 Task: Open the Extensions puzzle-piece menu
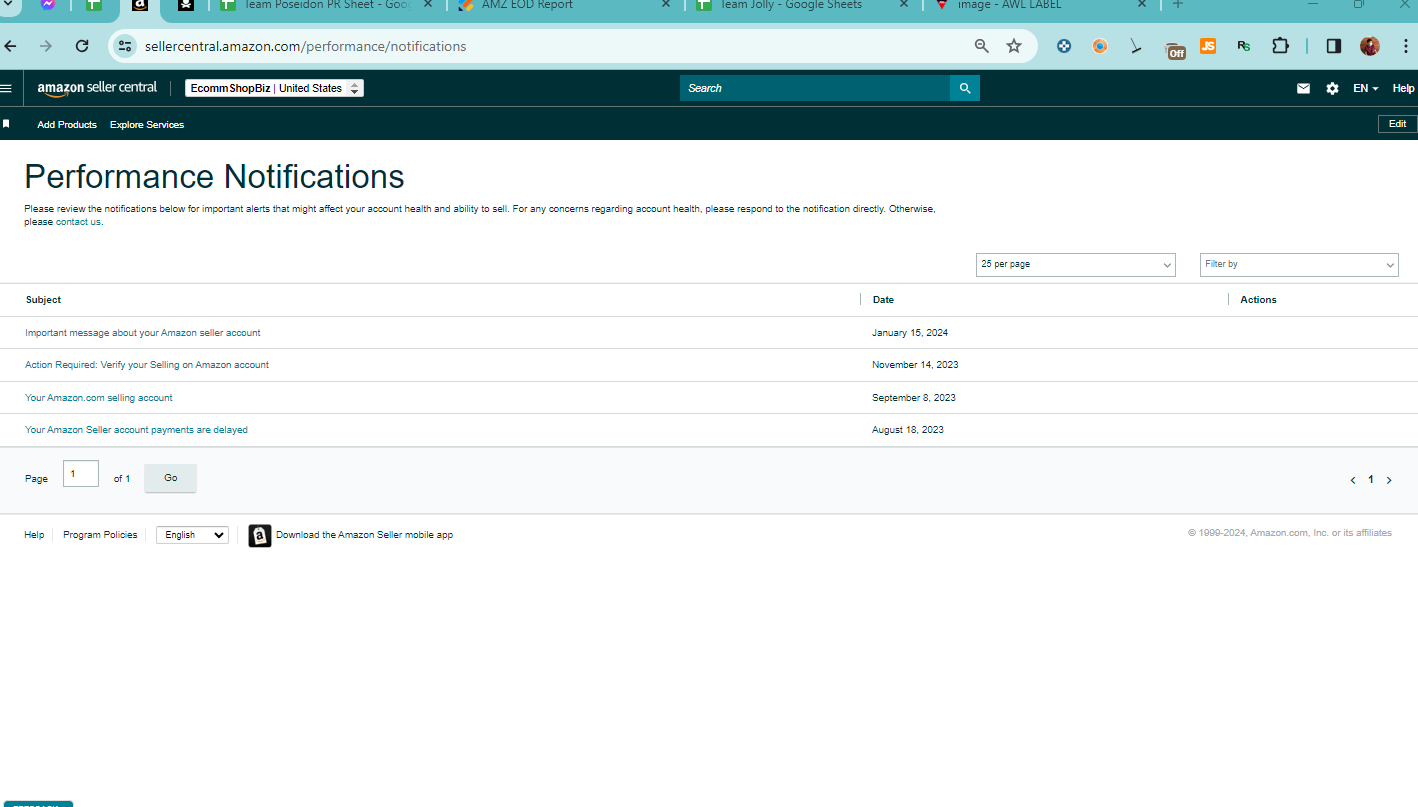[x=1280, y=46]
